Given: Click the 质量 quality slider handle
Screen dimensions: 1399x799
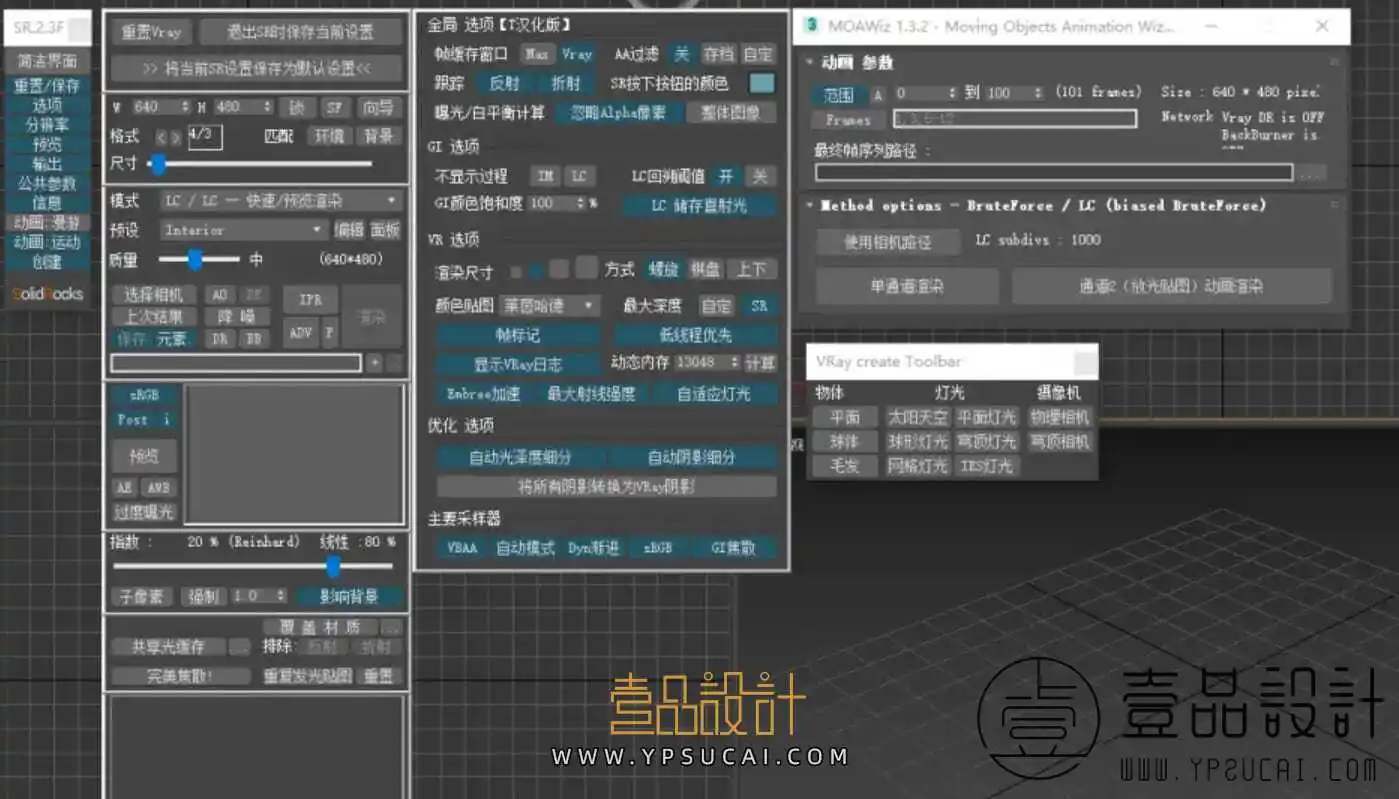Looking at the screenshot, I should coord(196,260).
